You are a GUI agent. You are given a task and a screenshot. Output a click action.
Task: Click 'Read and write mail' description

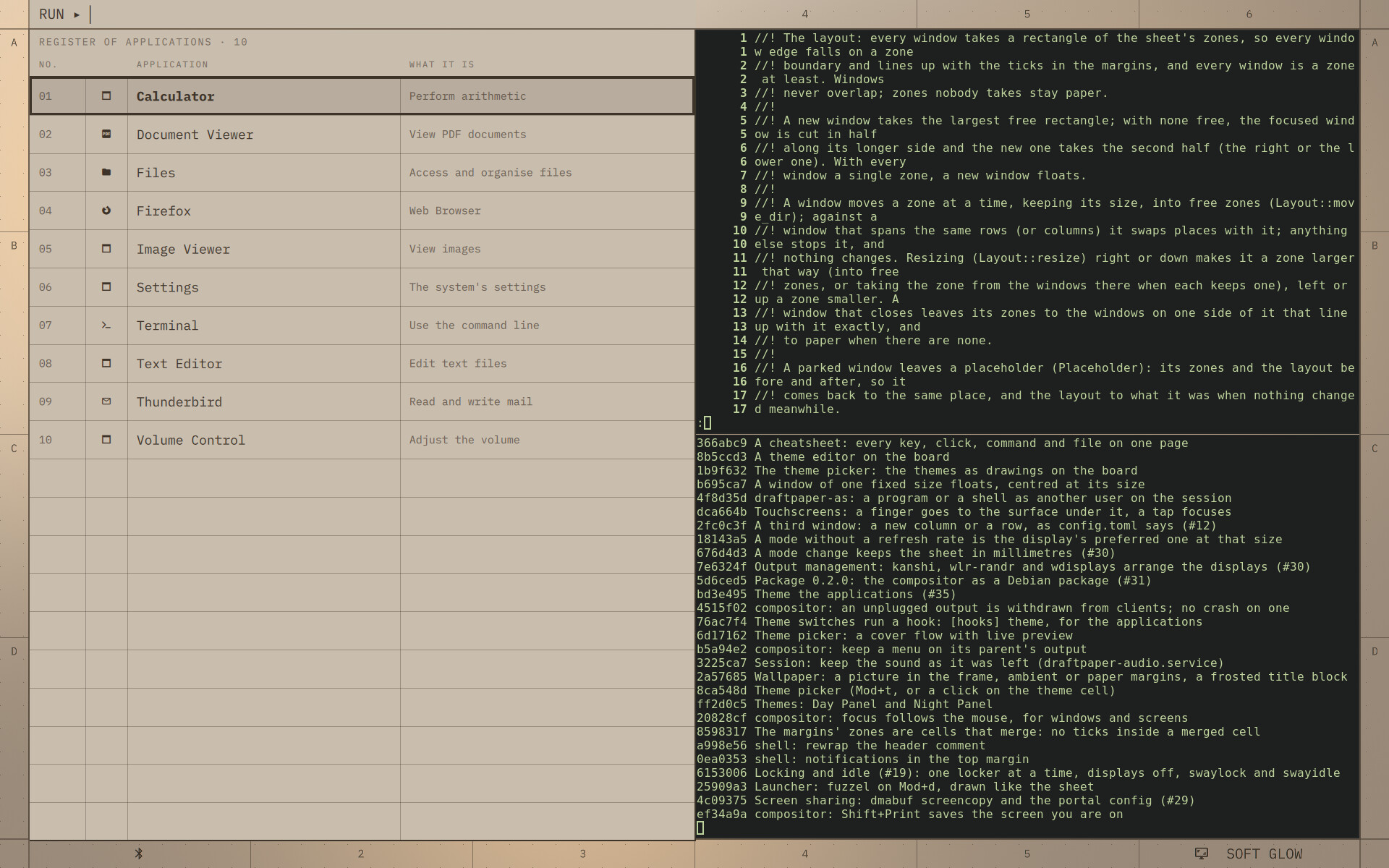470,401
